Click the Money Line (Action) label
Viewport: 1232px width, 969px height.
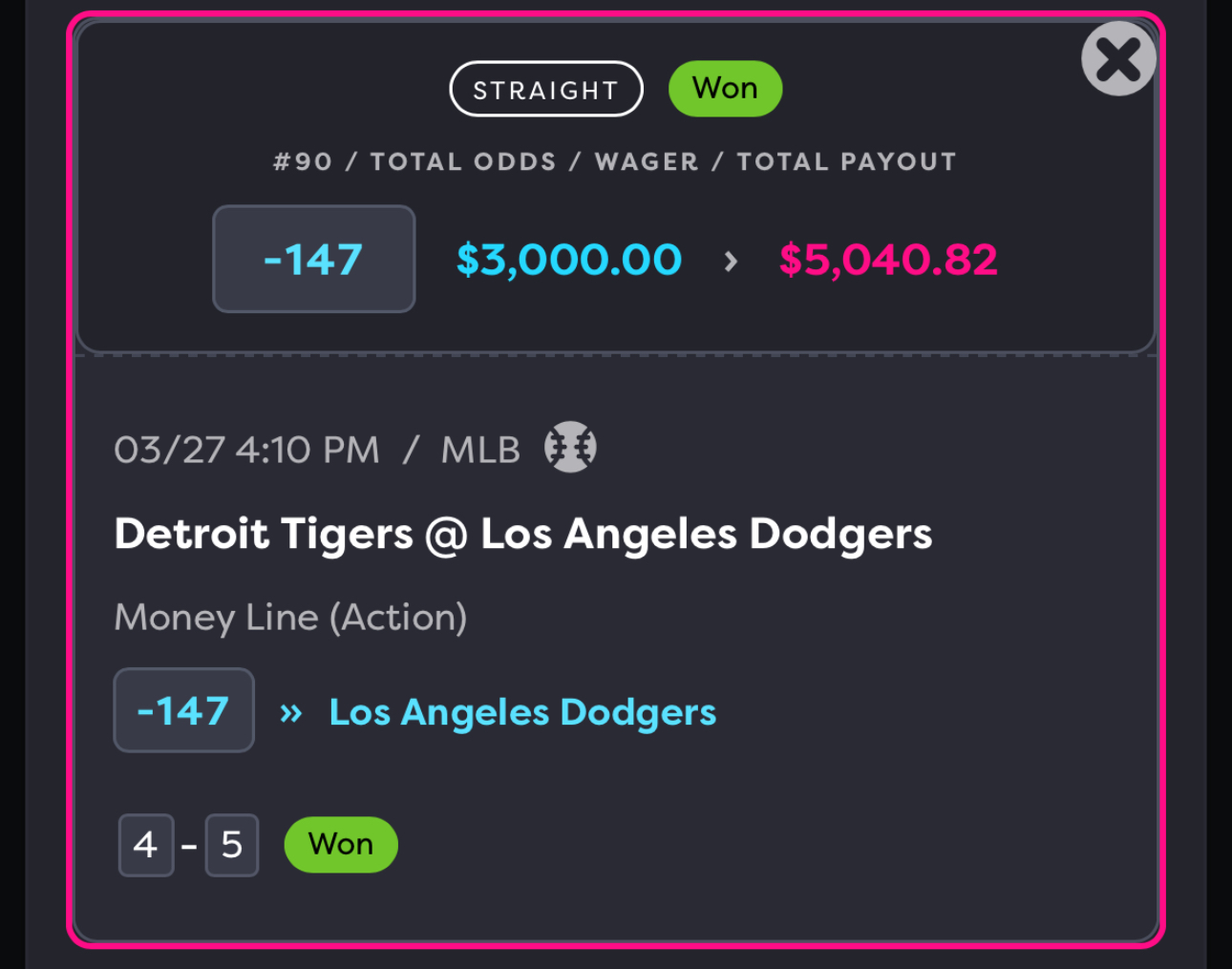[x=290, y=618]
